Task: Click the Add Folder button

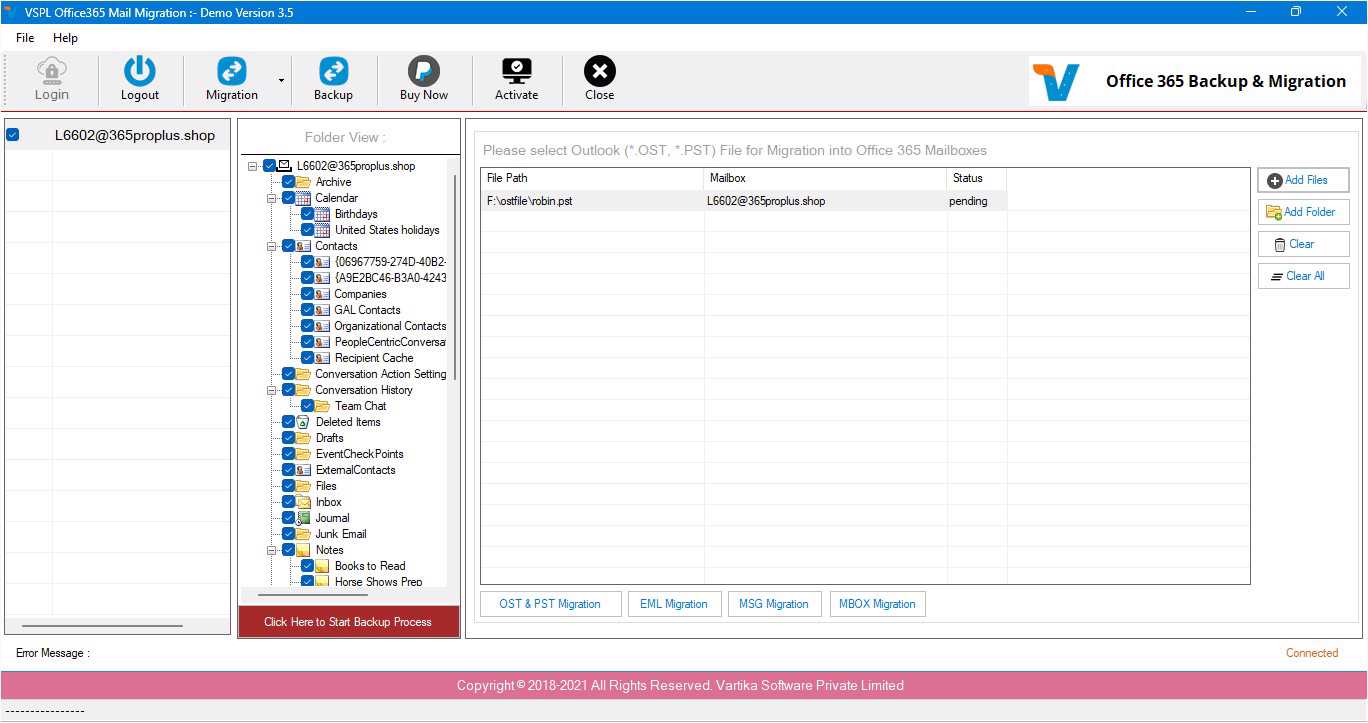Action: click(x=1304, y=212)
